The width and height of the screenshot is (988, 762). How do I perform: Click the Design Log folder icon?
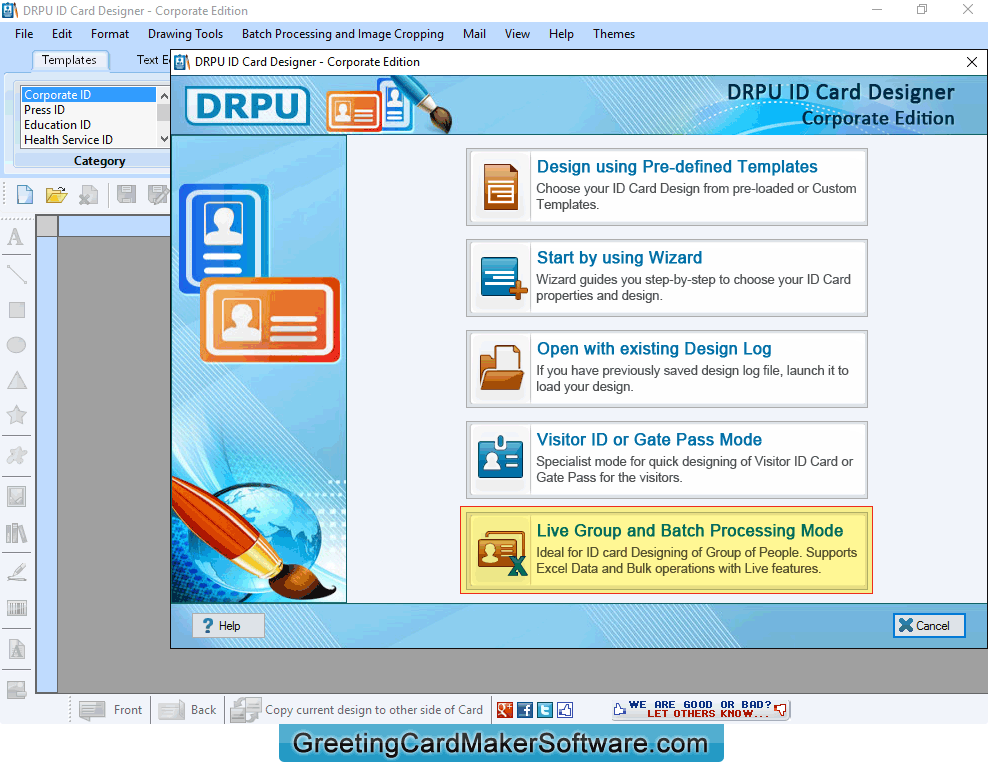[x=501, y=367]
